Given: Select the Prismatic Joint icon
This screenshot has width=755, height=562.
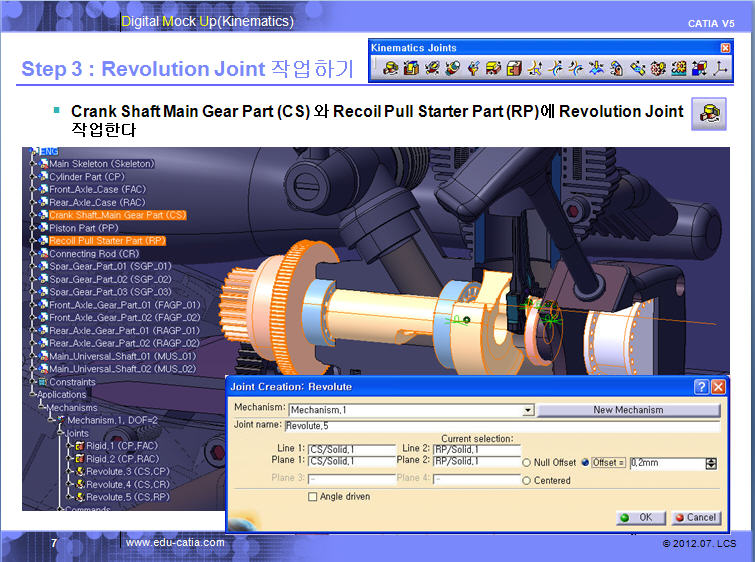Looking at the screenshot, I should click(411, 69).
